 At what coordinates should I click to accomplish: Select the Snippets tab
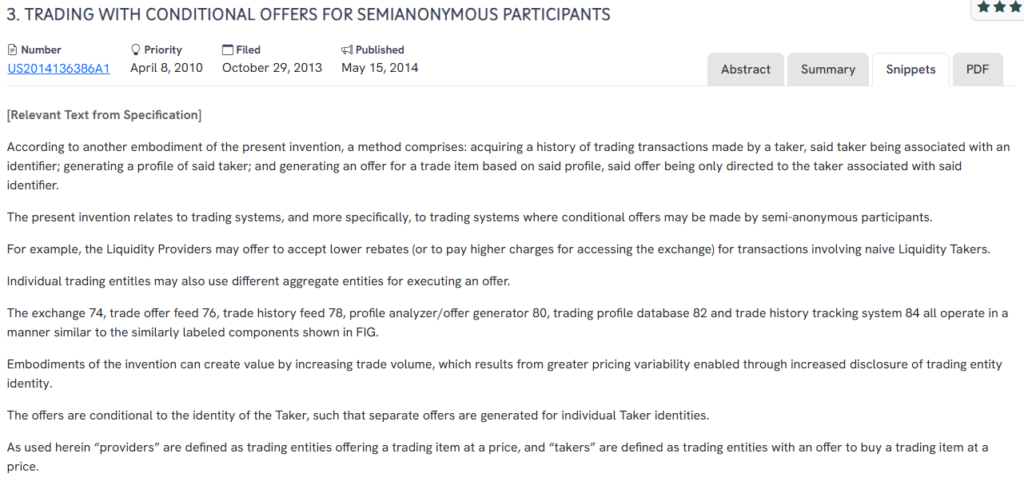910,69
